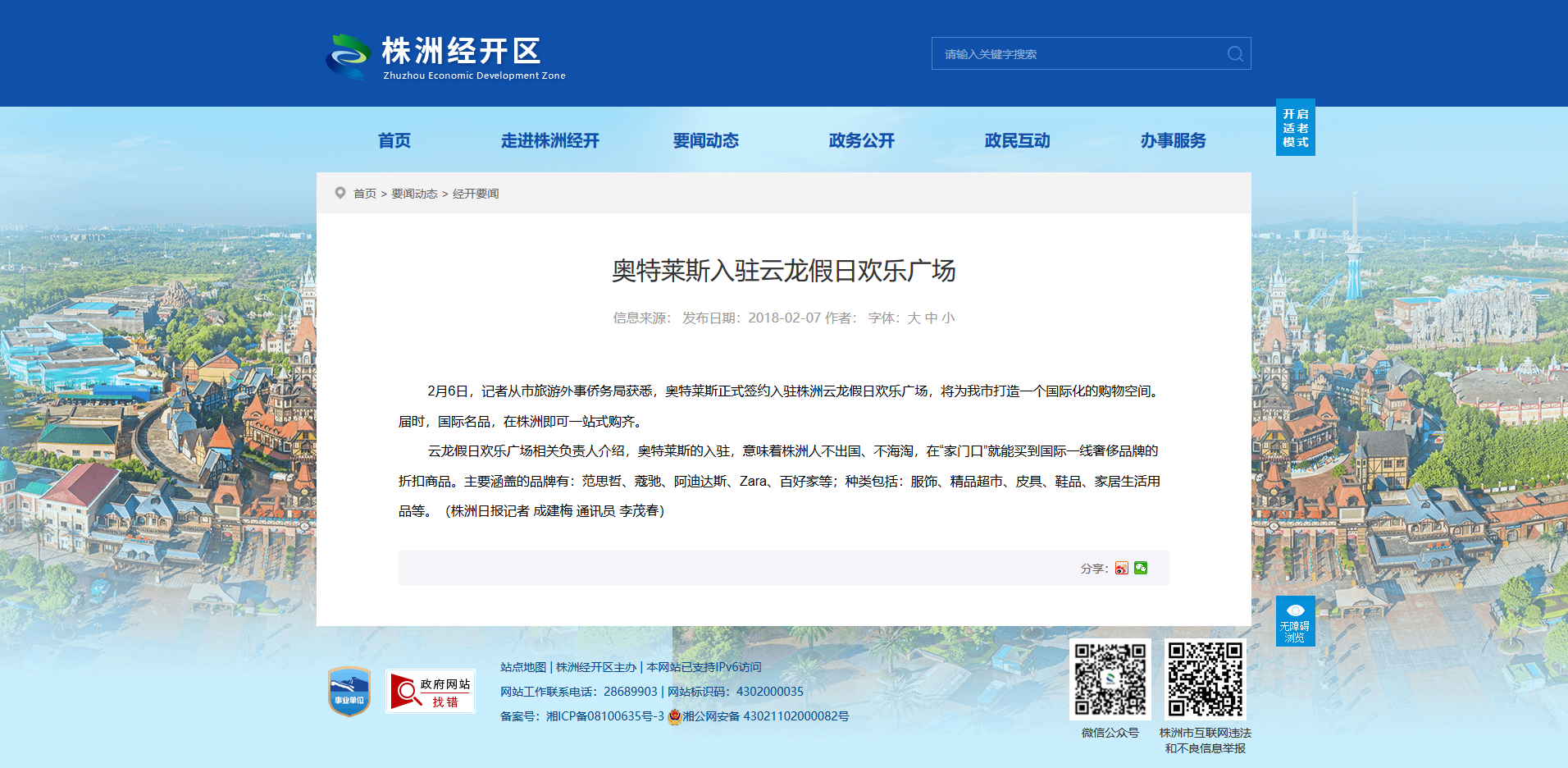Share article via Weibo icon
Image resolution: width=1568 pixels, height=768 pixels.
1122,568
